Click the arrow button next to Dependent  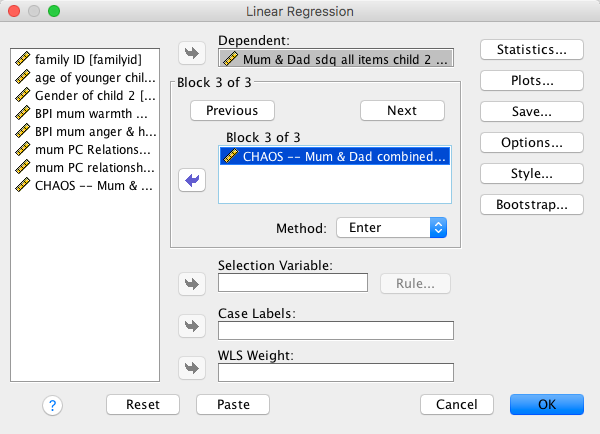(x=191, y=53)
